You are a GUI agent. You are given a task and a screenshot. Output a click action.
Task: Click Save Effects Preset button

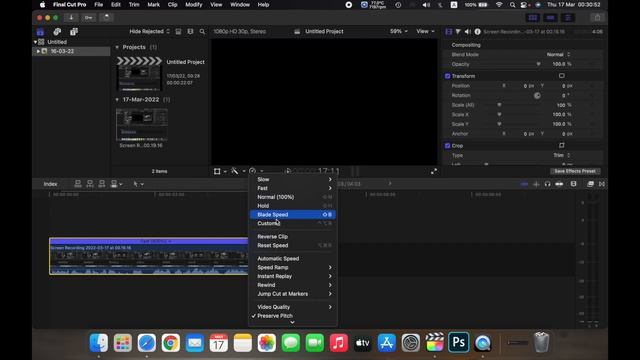point(575,171)
